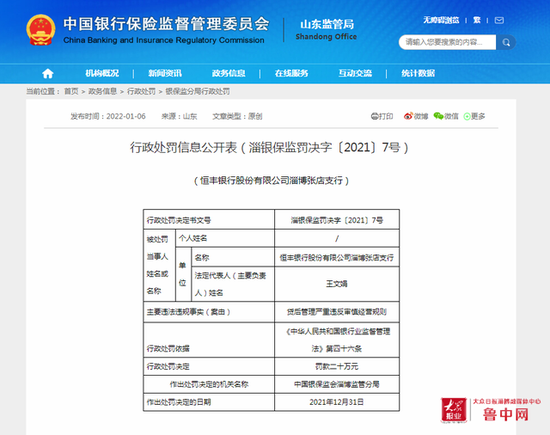Click the table cell with the bank branch name
The width and height of the screenshot is (550, 435).
(337, 257)
